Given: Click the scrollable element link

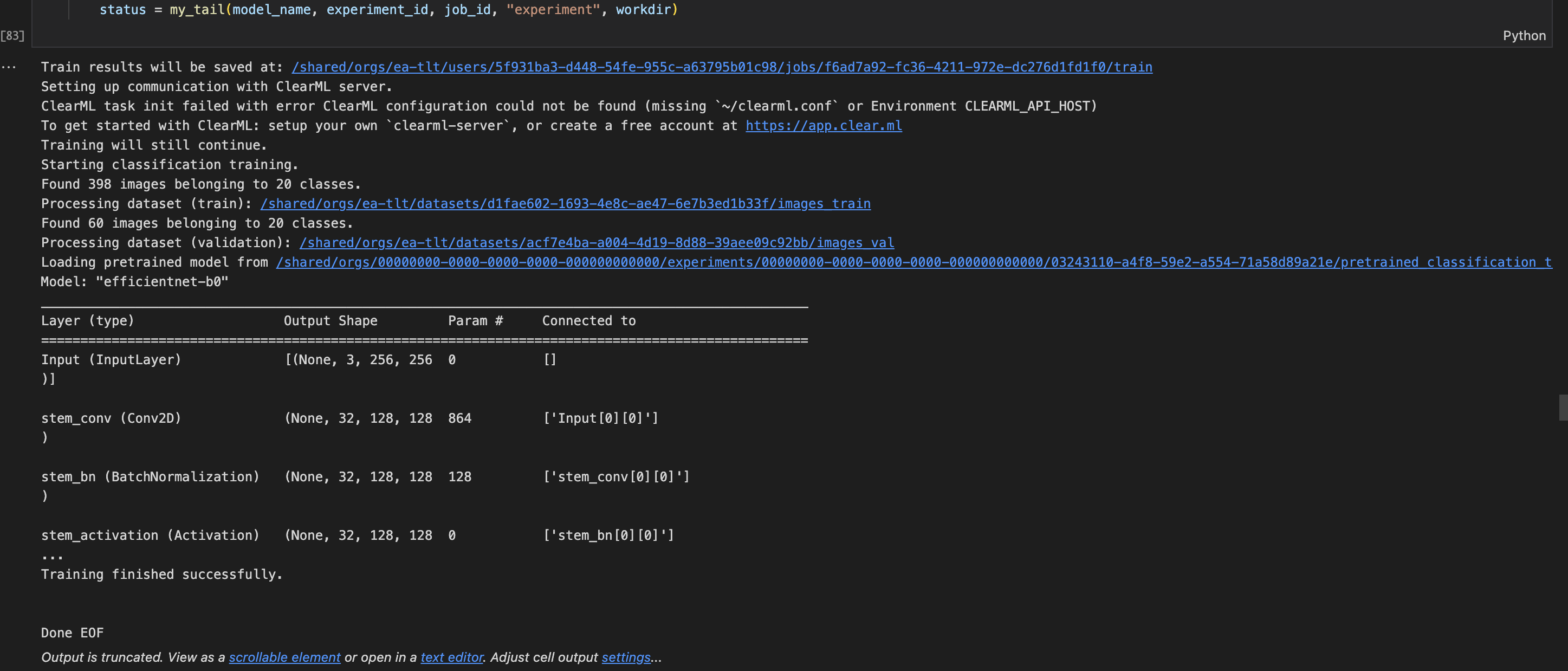Looking at the screenshot, I should [284, 657].
